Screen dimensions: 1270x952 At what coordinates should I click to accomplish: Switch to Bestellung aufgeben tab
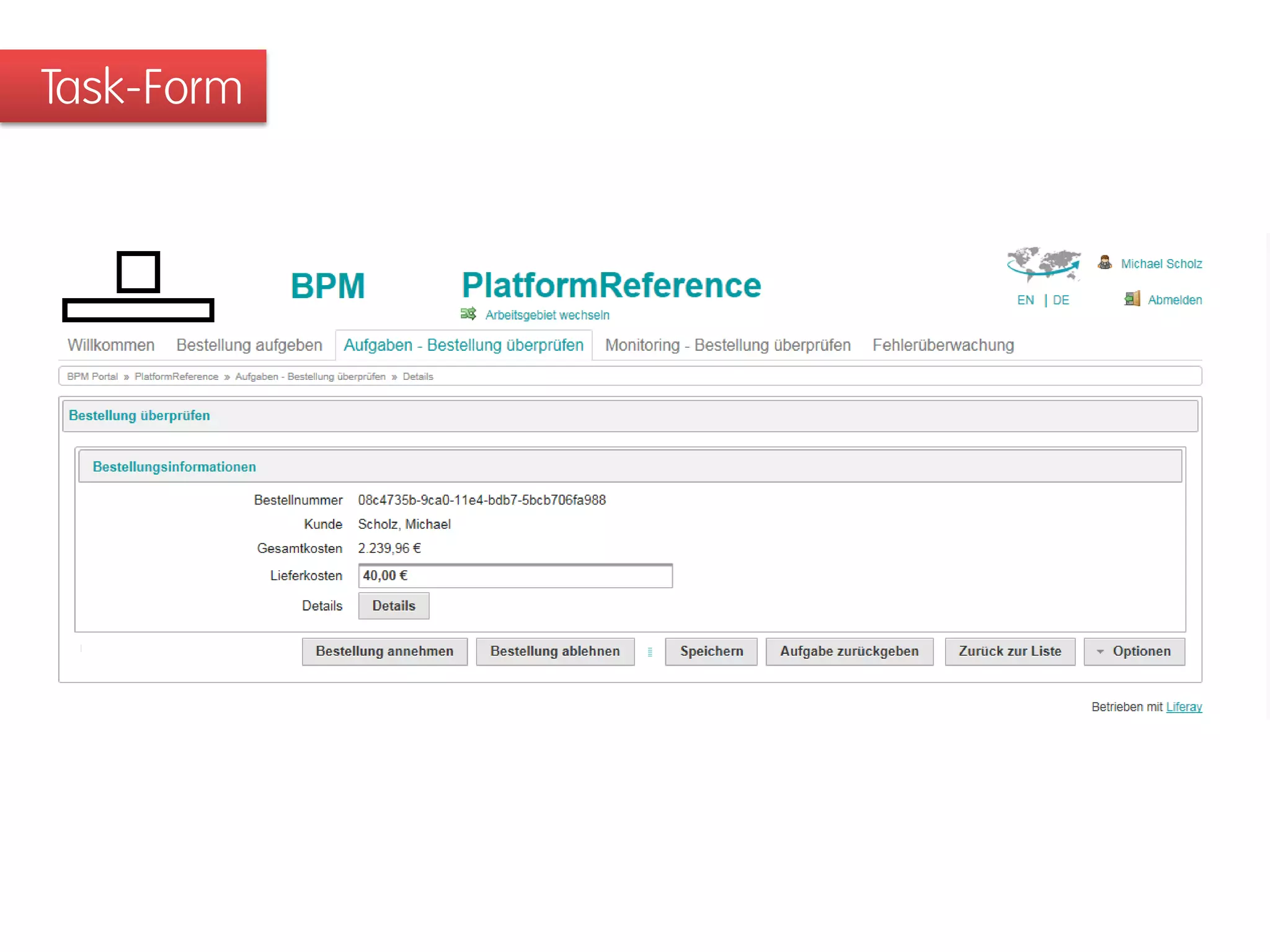[x=249, y=345]
